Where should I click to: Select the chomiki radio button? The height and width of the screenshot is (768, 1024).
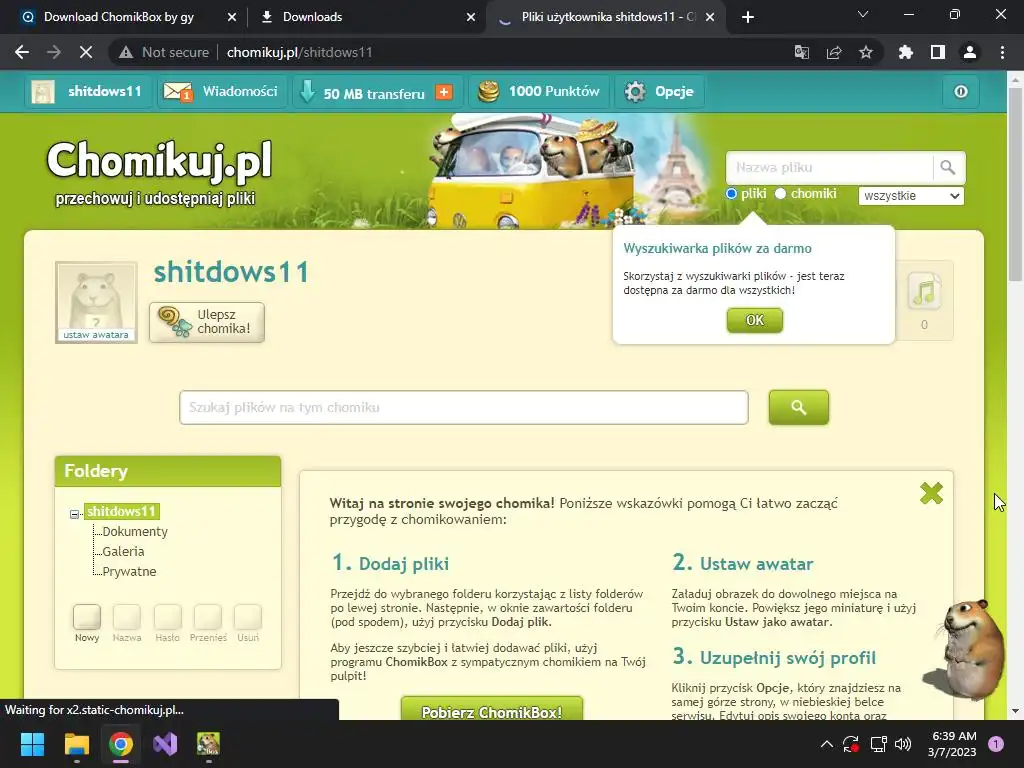coord(780,193)
